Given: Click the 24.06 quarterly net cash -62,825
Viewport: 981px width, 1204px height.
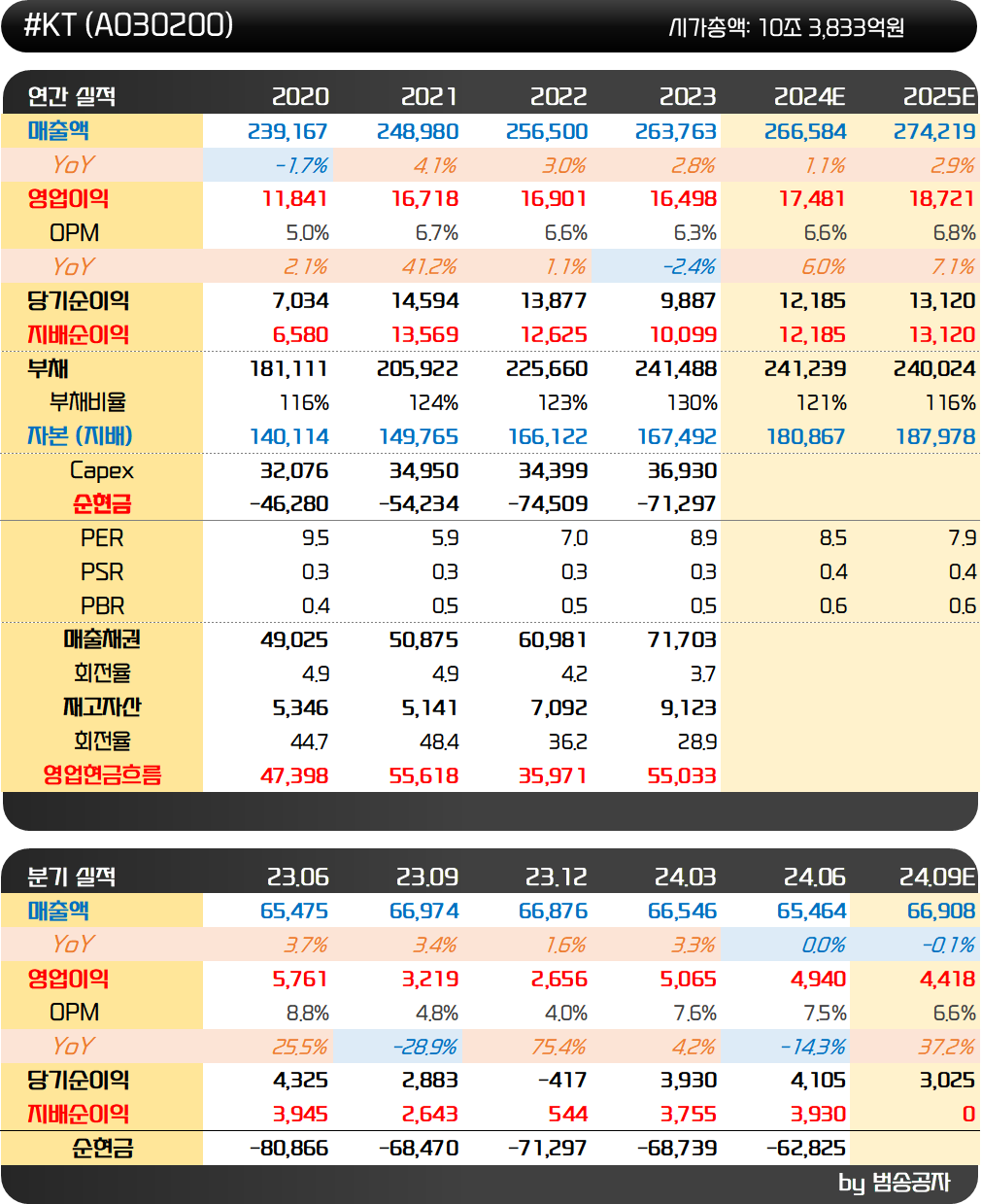Looking at the screenshot, I should (x=806, y=1149).
